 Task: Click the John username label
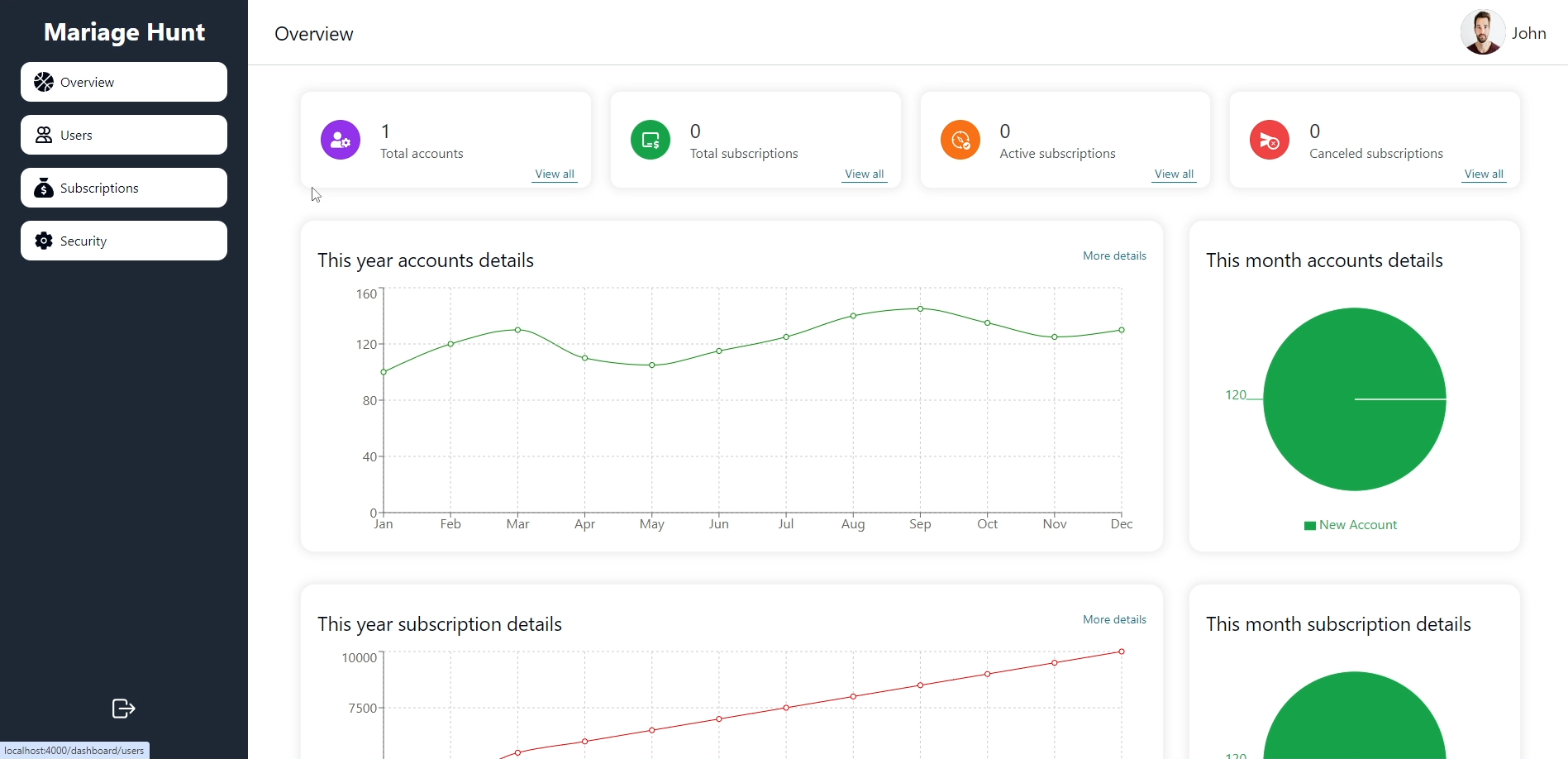click(x=1529, y=33)
